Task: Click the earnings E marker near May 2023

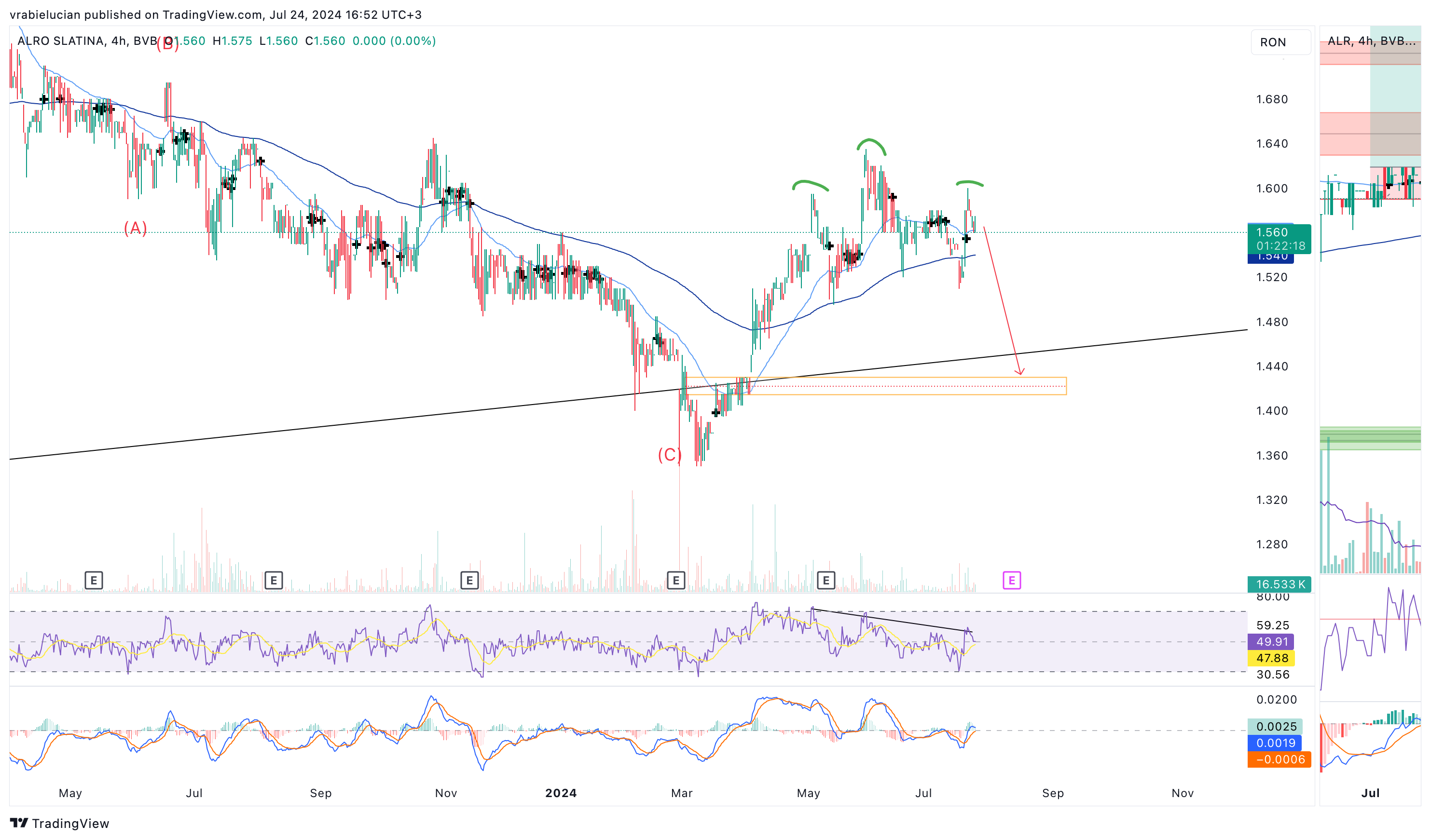Action: (x=94, y=581)
